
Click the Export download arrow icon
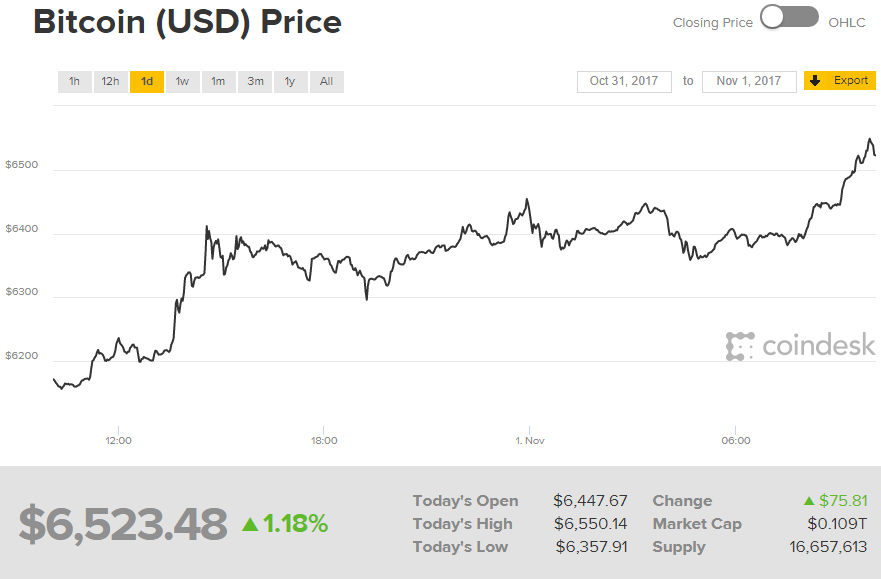click(814, 81)
